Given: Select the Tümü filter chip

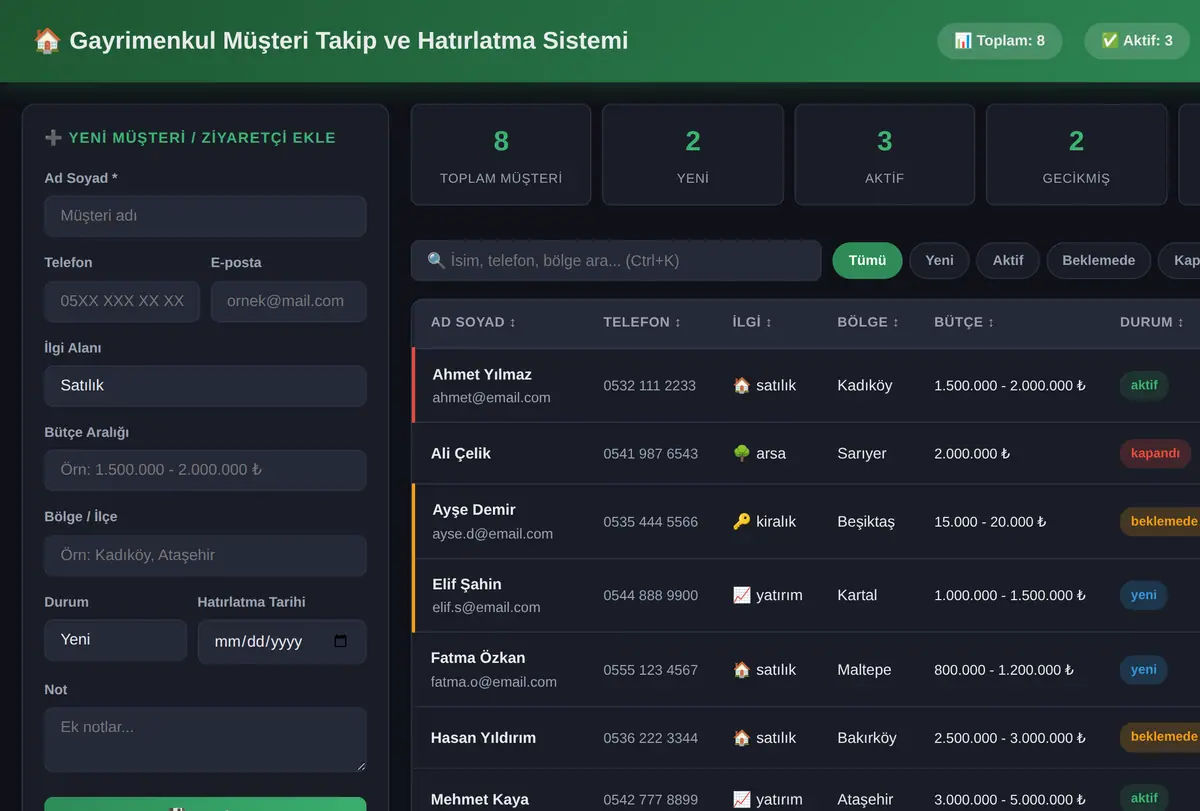Looking at the screenshot, I should [x=867, y=260].
